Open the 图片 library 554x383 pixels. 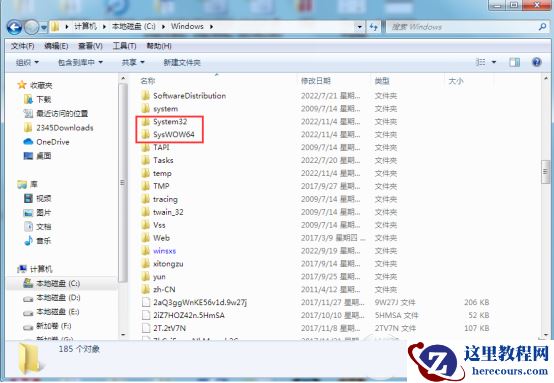[x=38, y=212]
